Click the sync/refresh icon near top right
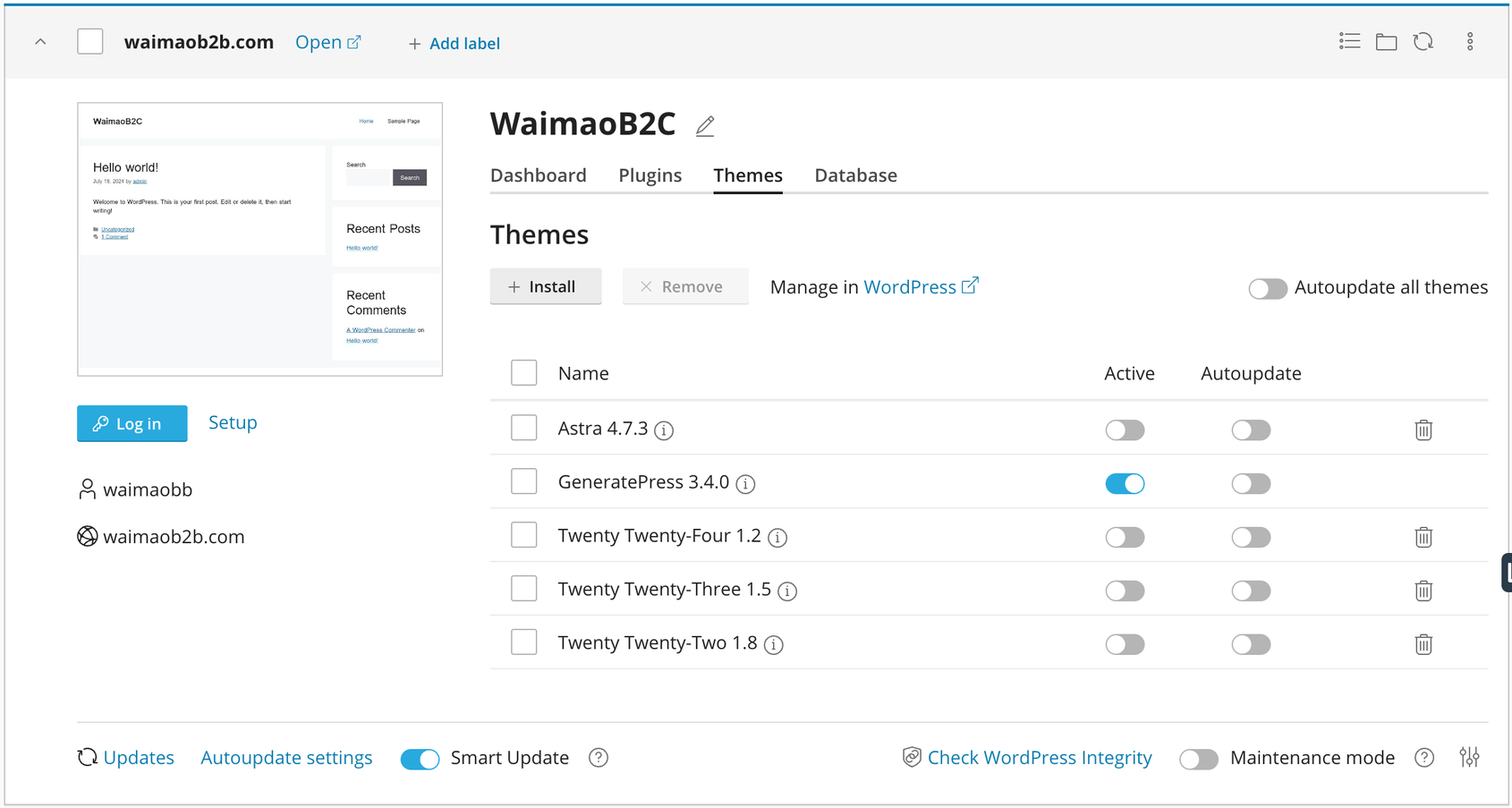 pyautogui.click(x=1423, y=40)
